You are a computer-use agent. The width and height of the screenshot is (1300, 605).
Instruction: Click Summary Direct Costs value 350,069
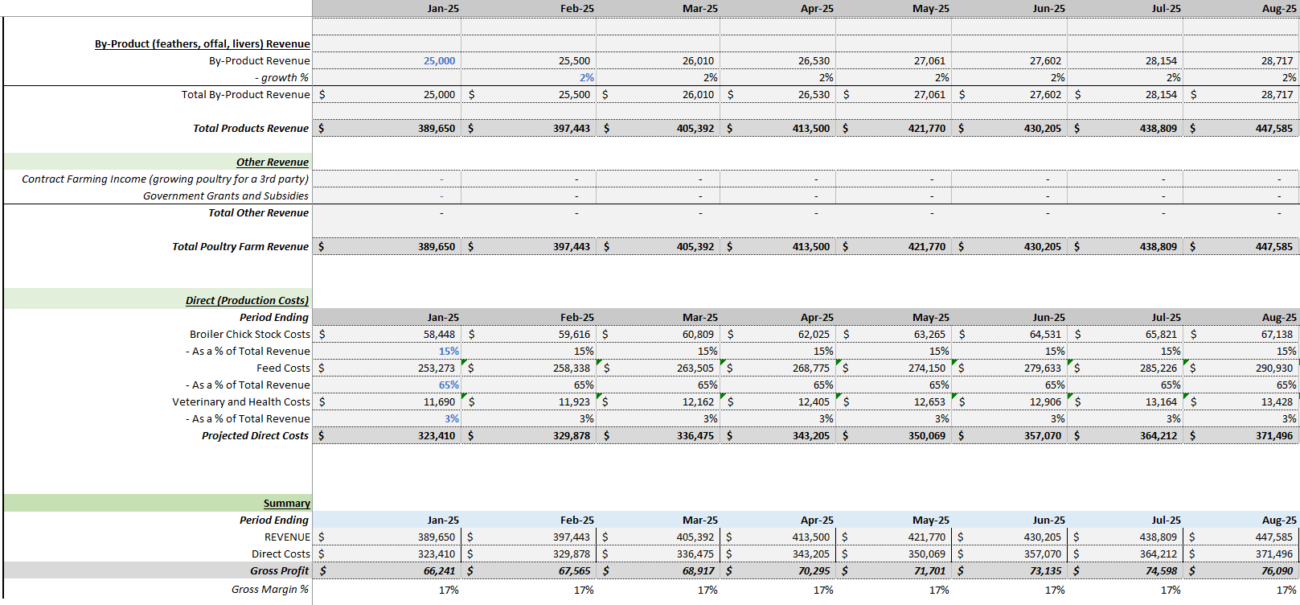[x=928, y=554]
